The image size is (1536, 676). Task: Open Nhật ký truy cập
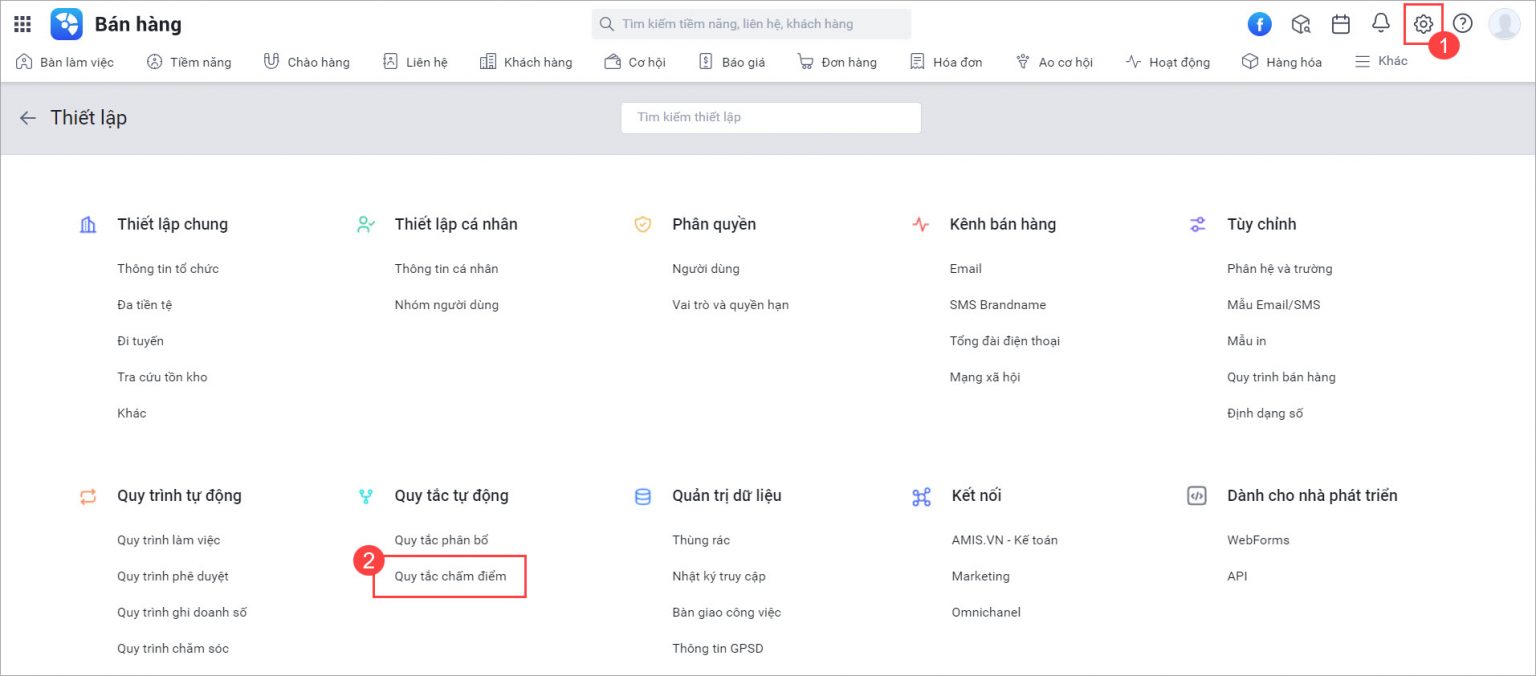[x=719, y=576]
